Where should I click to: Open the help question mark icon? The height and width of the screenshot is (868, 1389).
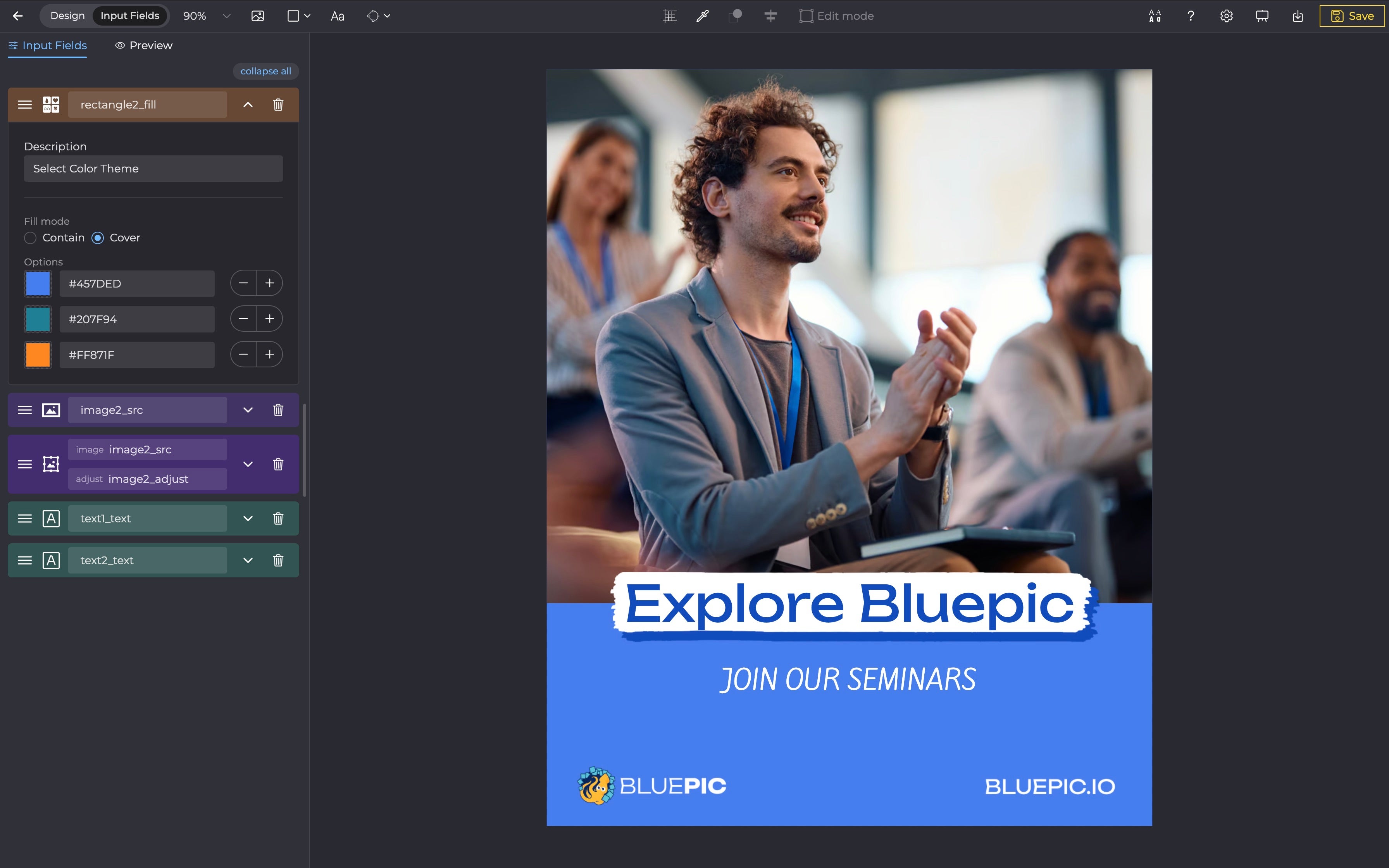click(1191, 16)
